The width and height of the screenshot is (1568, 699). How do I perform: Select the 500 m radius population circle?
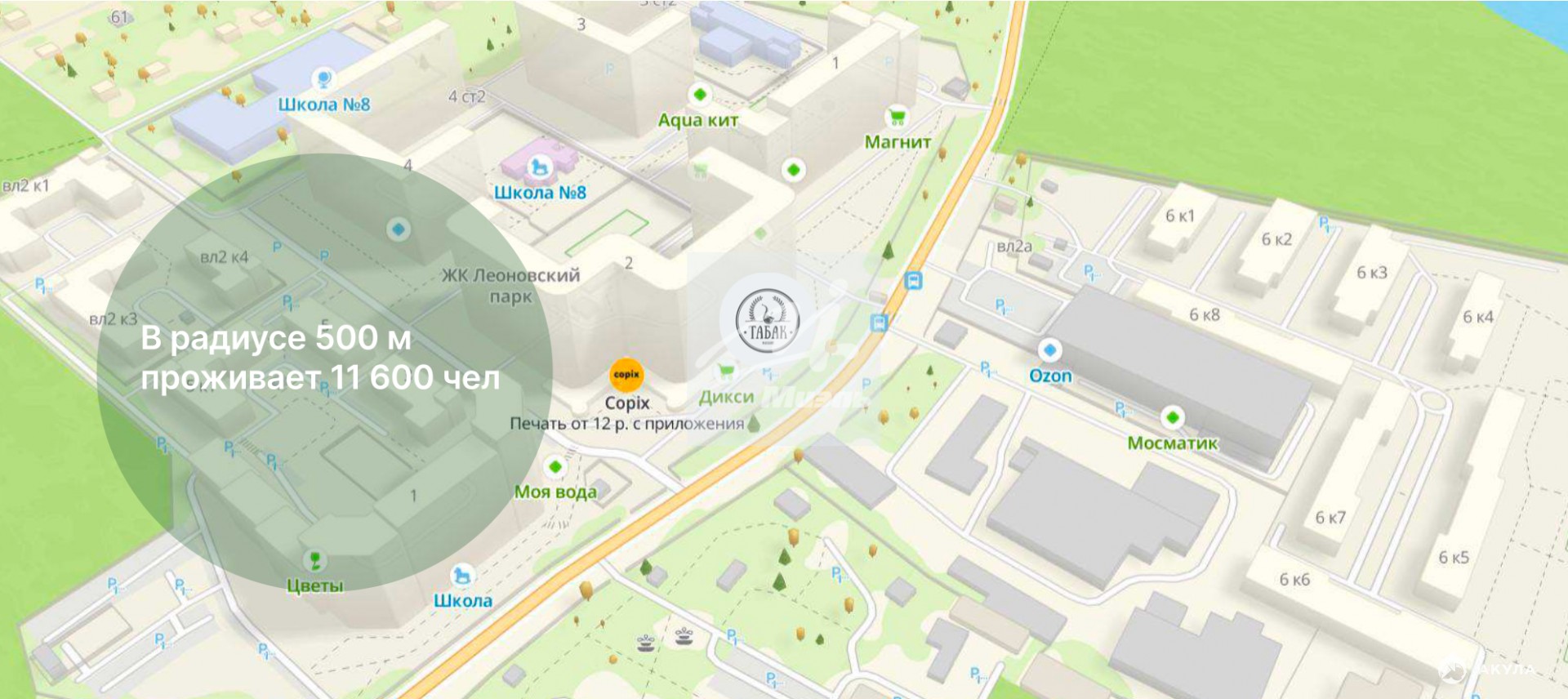point(325,372)
